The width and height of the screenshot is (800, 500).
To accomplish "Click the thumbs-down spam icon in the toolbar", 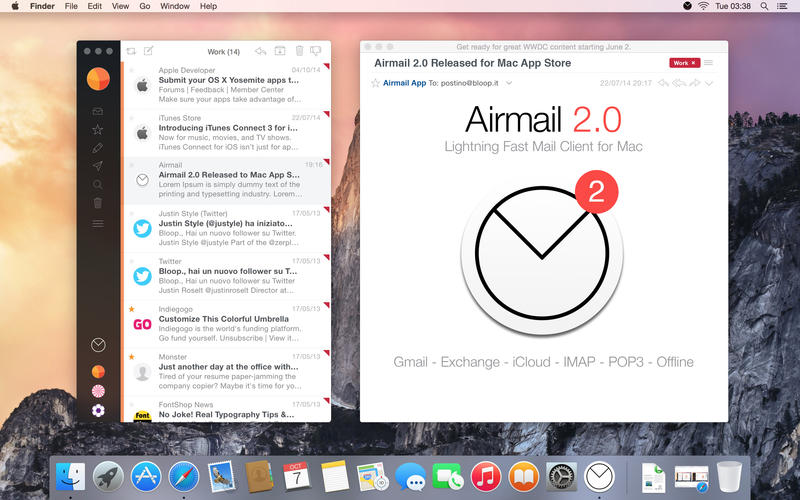I will pos(315,51).
